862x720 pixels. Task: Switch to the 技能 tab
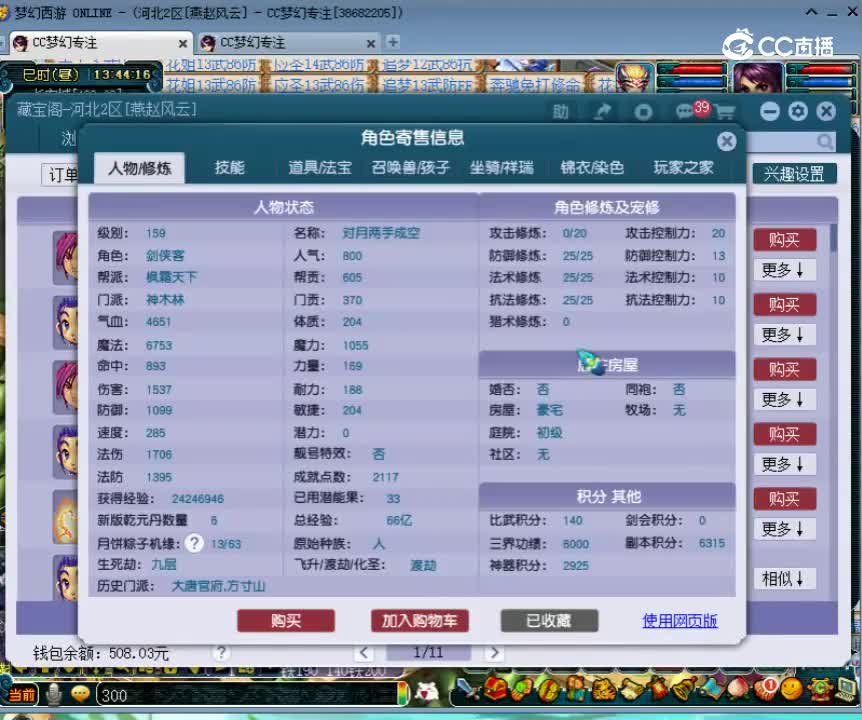[230, 168]
